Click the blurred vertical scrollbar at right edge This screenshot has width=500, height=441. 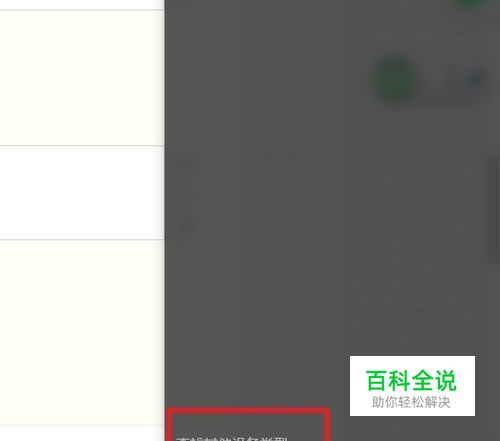[494, 209]
